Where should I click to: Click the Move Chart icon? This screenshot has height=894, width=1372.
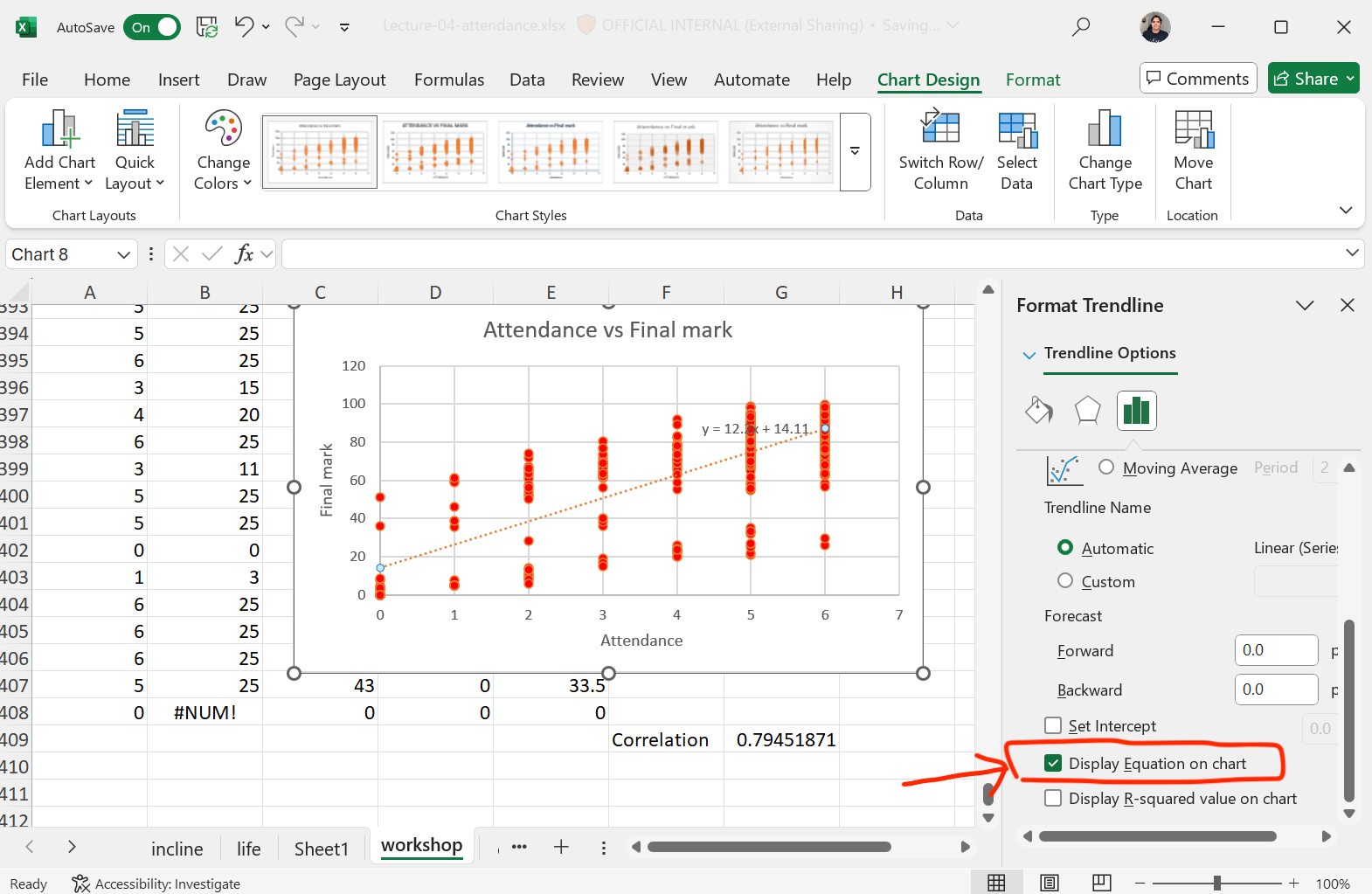coord(1193,130)
